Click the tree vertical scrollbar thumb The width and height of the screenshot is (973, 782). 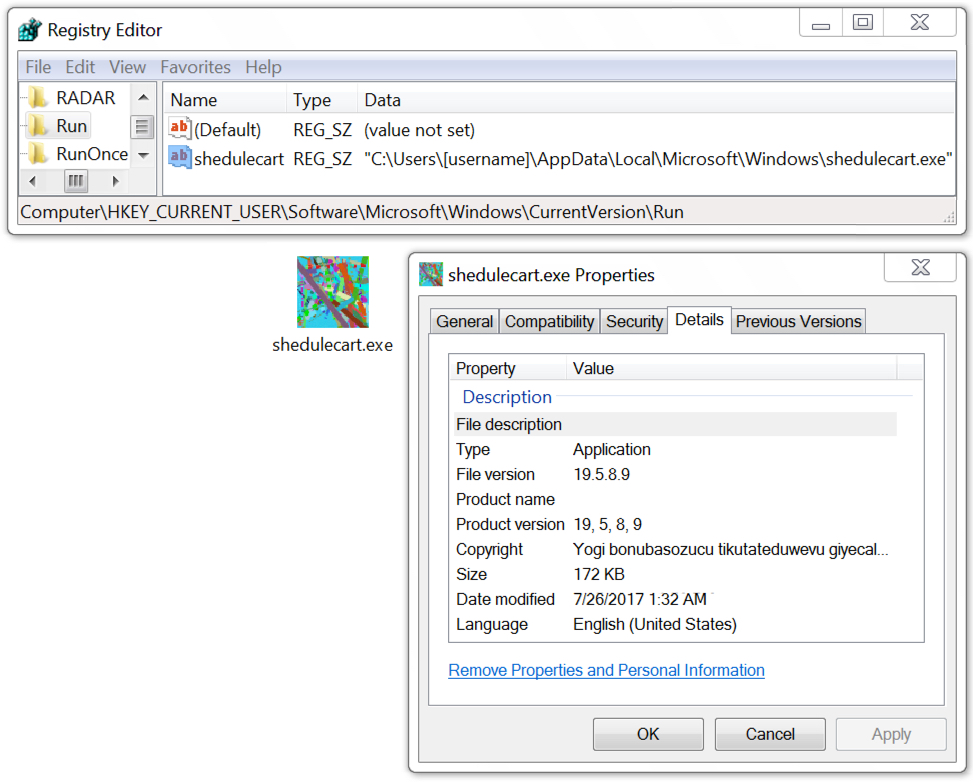point(142,127)
